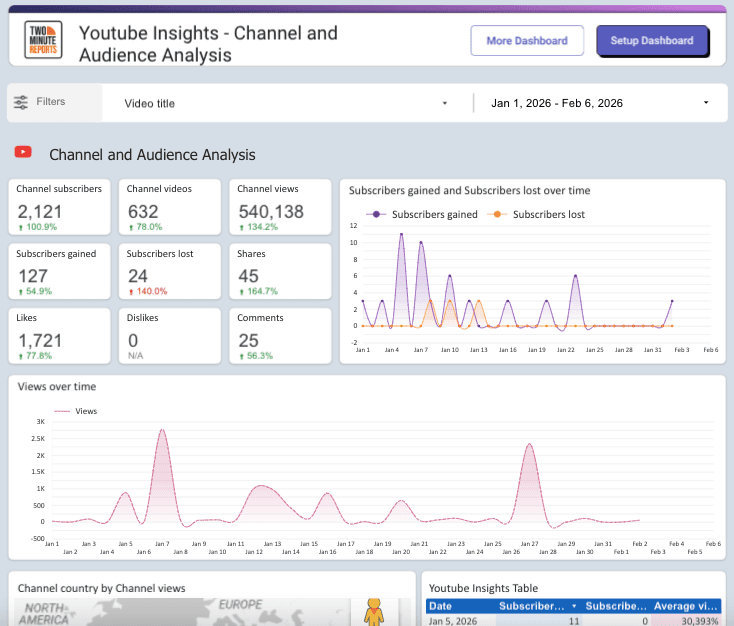
Task: Click the Shares 45 value
Action: tap(249, 276)
